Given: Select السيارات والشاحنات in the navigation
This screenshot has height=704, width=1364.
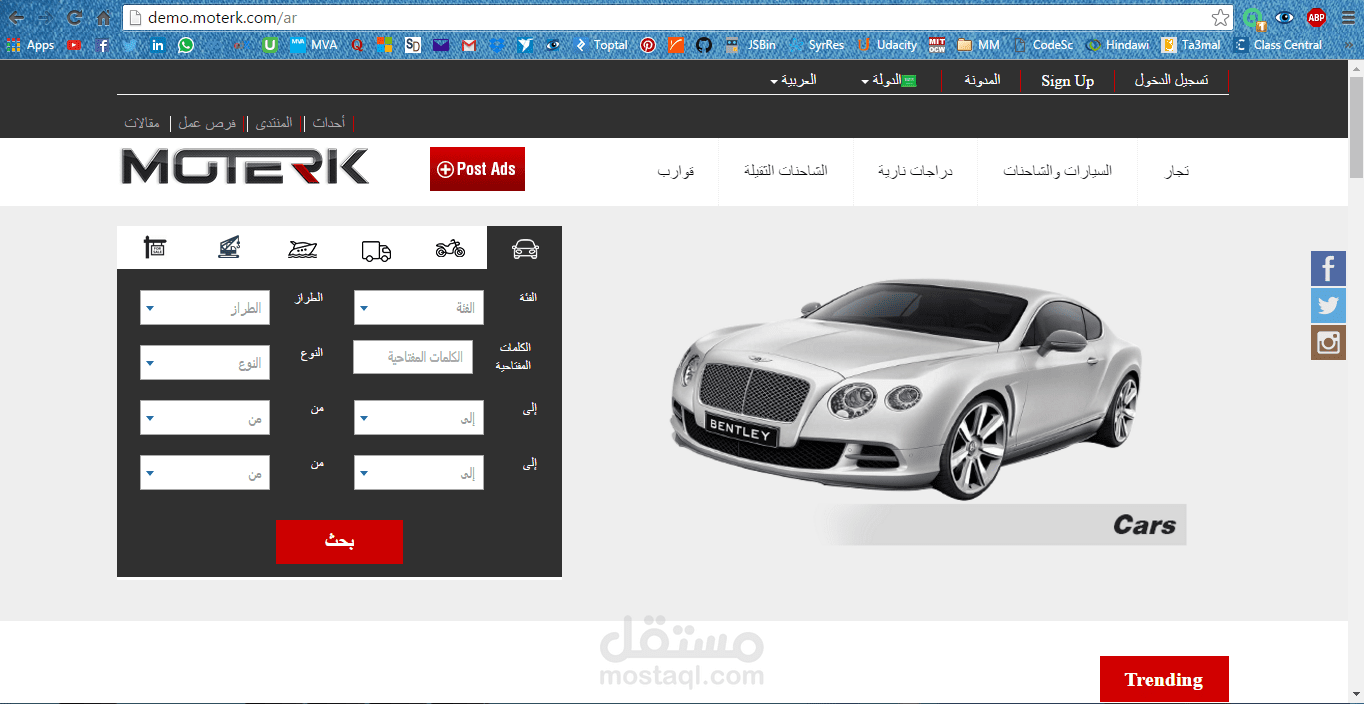Looking at the screenshot, I should [1057, 171].
